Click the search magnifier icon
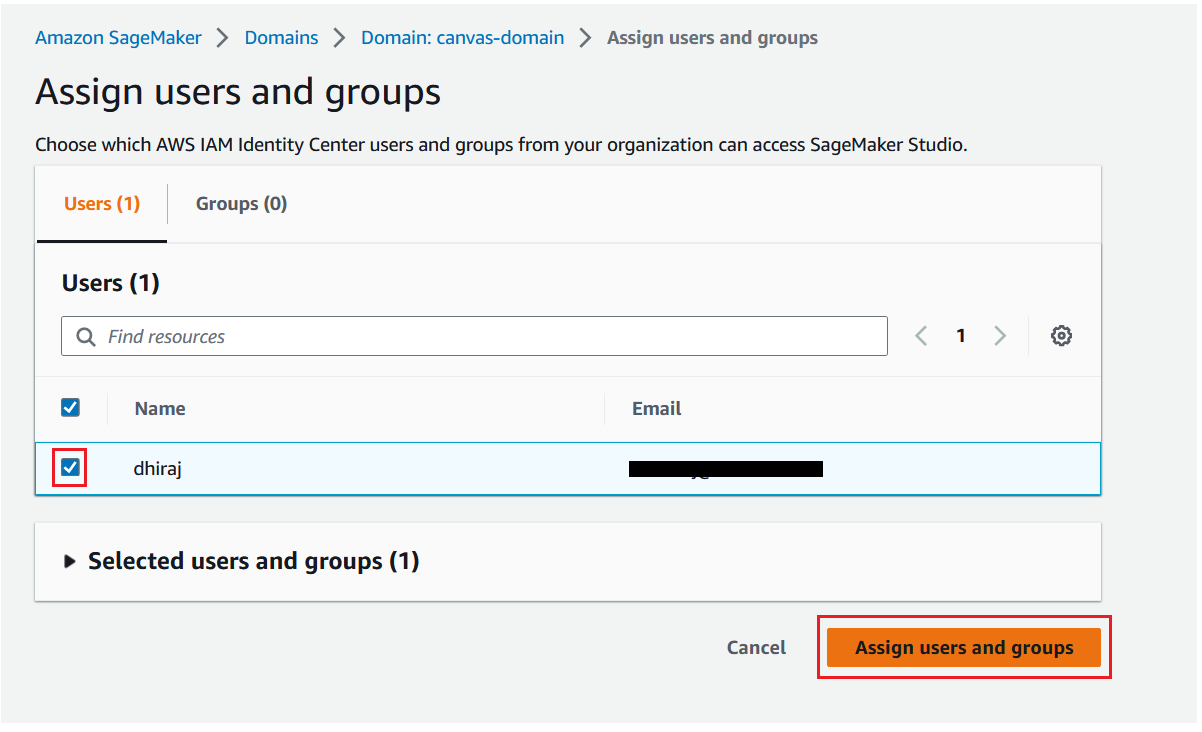The height and width of the screenshot is (732, 1202). coord(86,337)
